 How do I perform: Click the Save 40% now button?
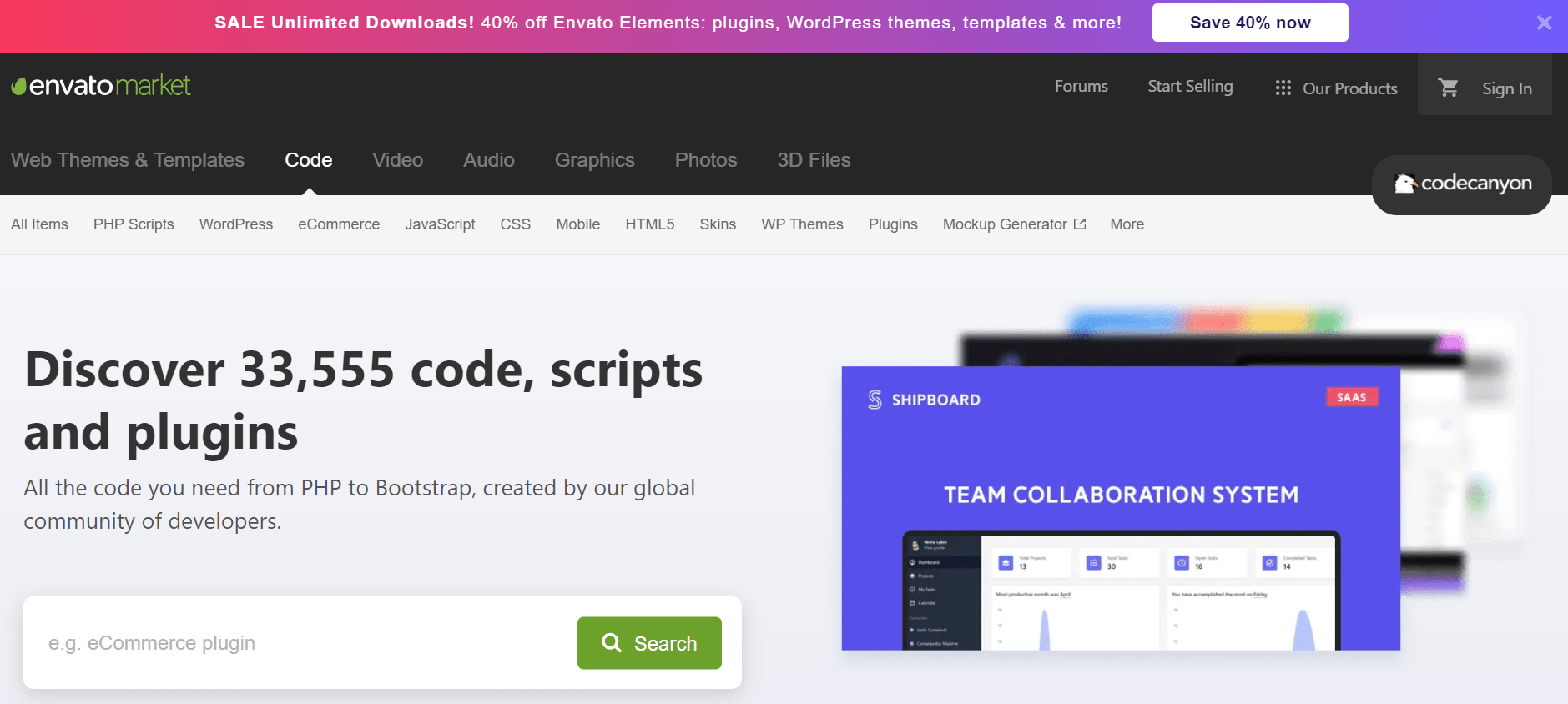[x=1250, y=23]
